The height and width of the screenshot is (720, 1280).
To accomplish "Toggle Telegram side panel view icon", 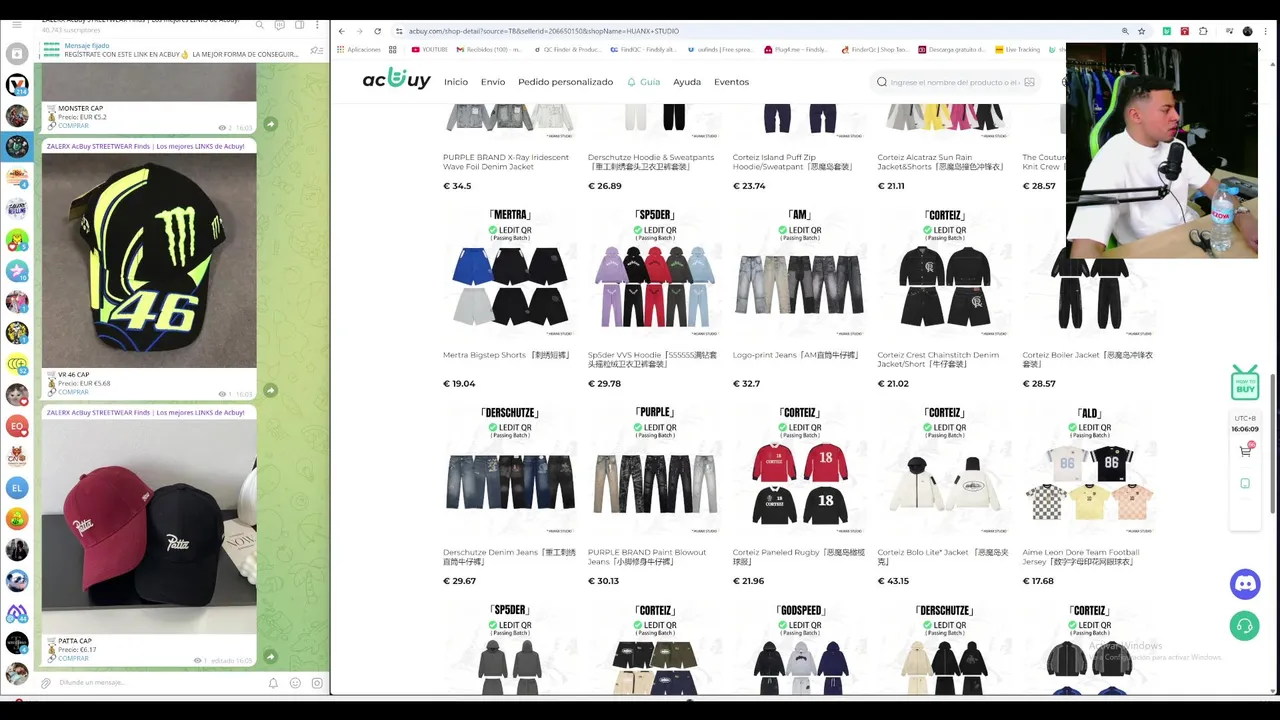I will [x=299, y=25].
